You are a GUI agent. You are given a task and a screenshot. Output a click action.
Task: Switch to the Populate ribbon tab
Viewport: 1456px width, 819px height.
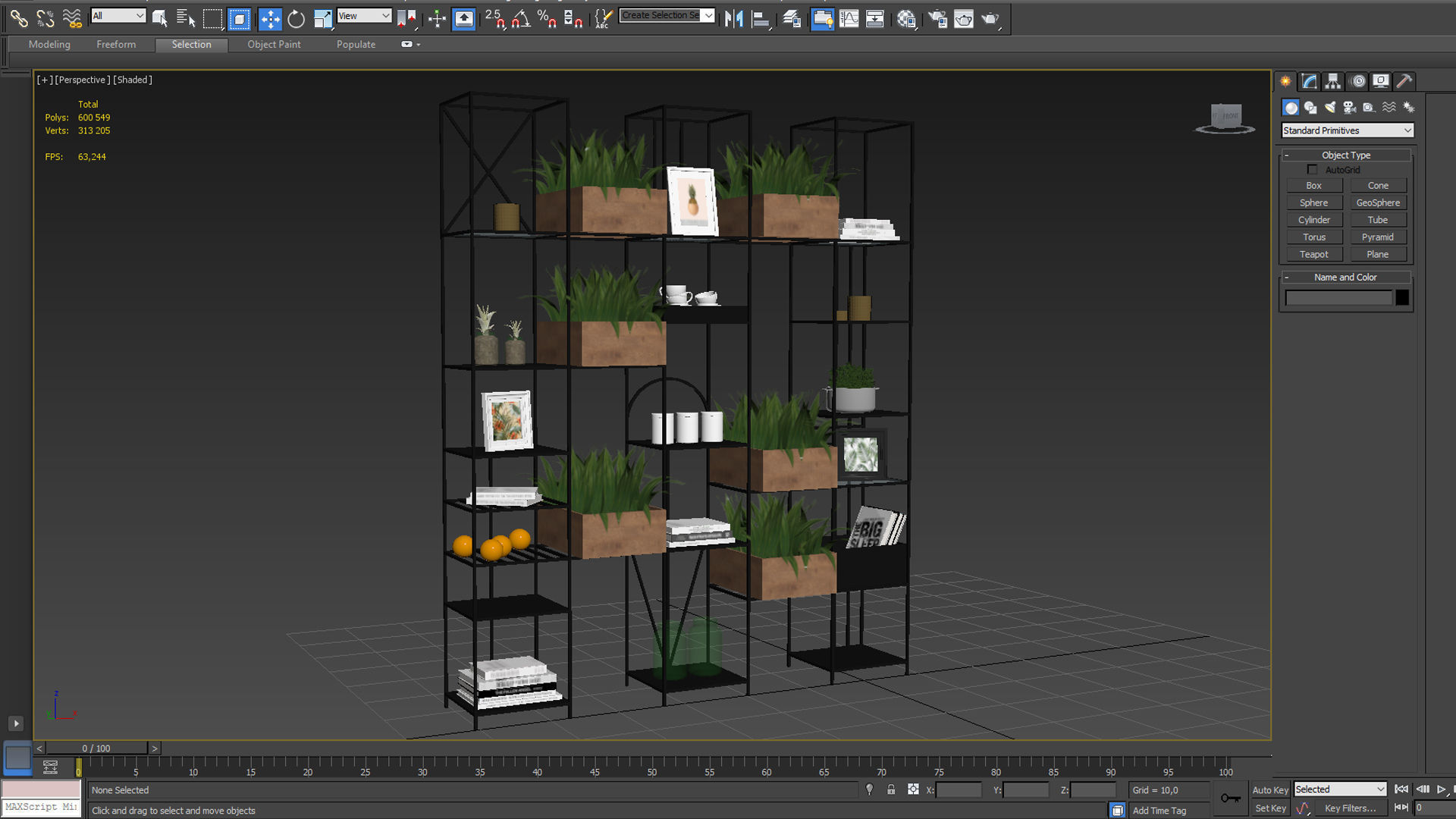coord(356,44)
